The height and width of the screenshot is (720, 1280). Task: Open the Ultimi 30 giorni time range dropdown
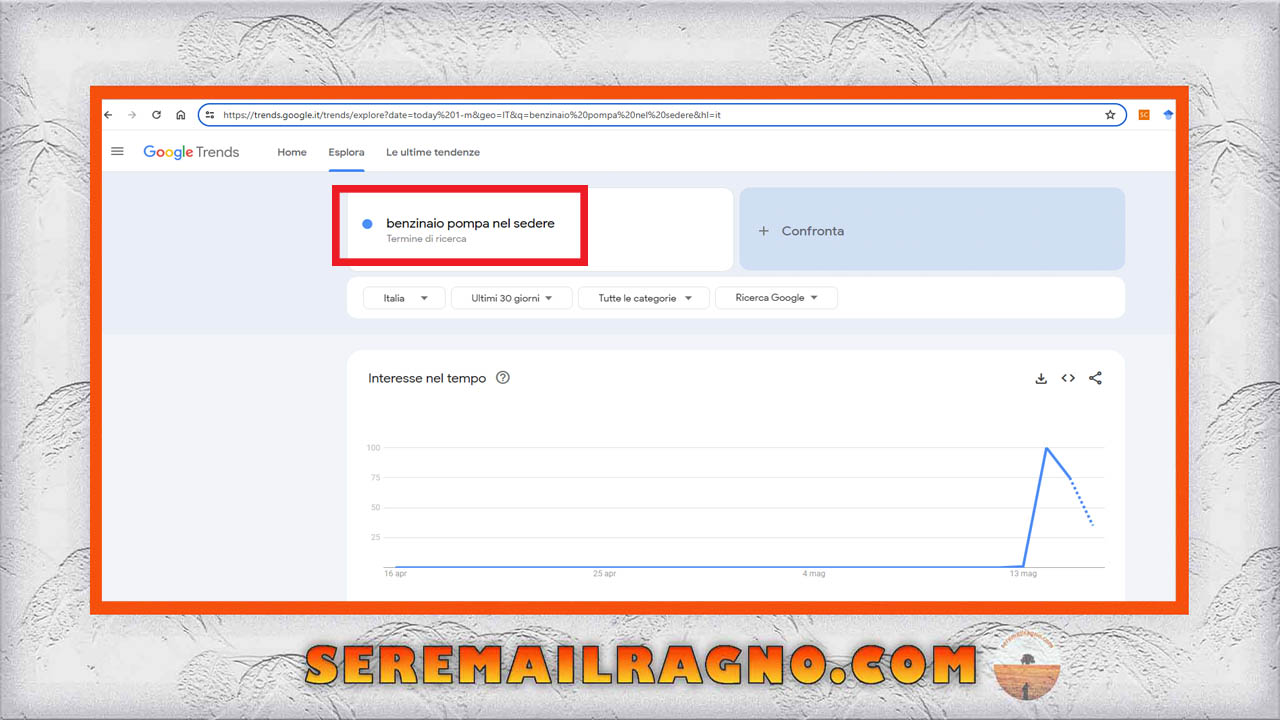pyautogui.click(x=511, y=298)
